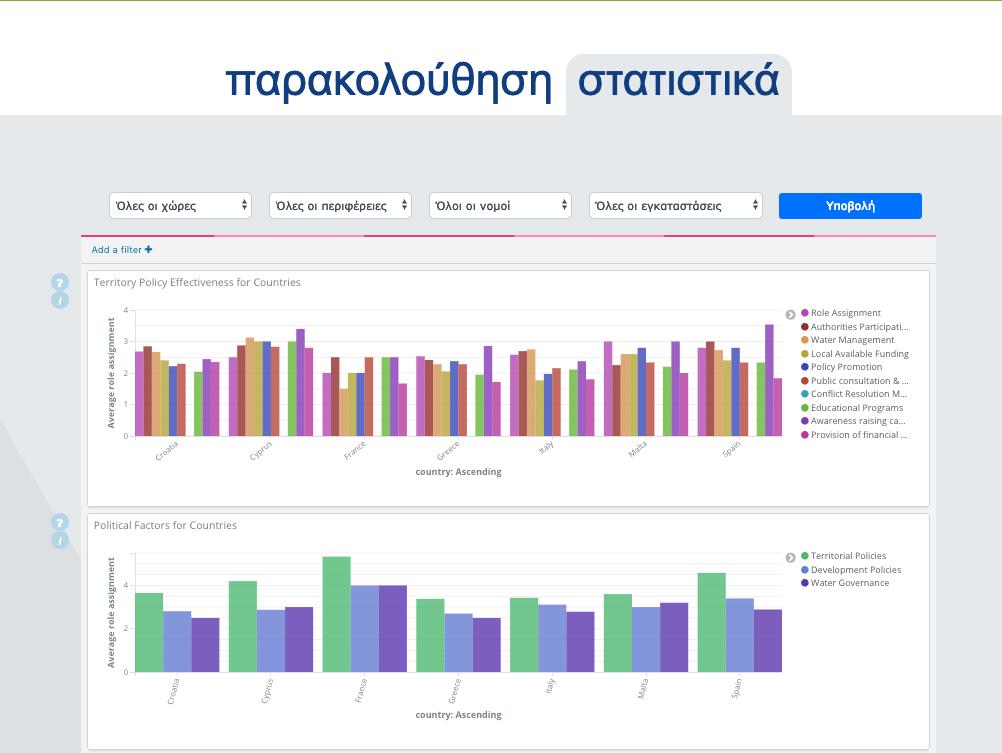Screen dimensions: 1002x753
Task: Click the Add a filter link
Action: click(121, 249)
